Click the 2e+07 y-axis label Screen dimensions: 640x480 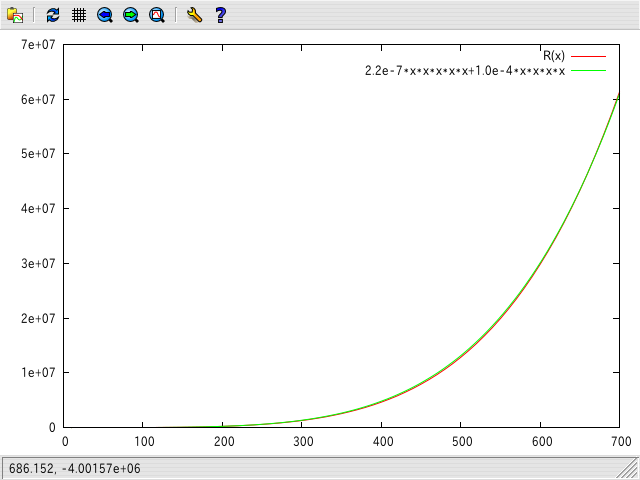pyautogui.click(x=38, y=318)
